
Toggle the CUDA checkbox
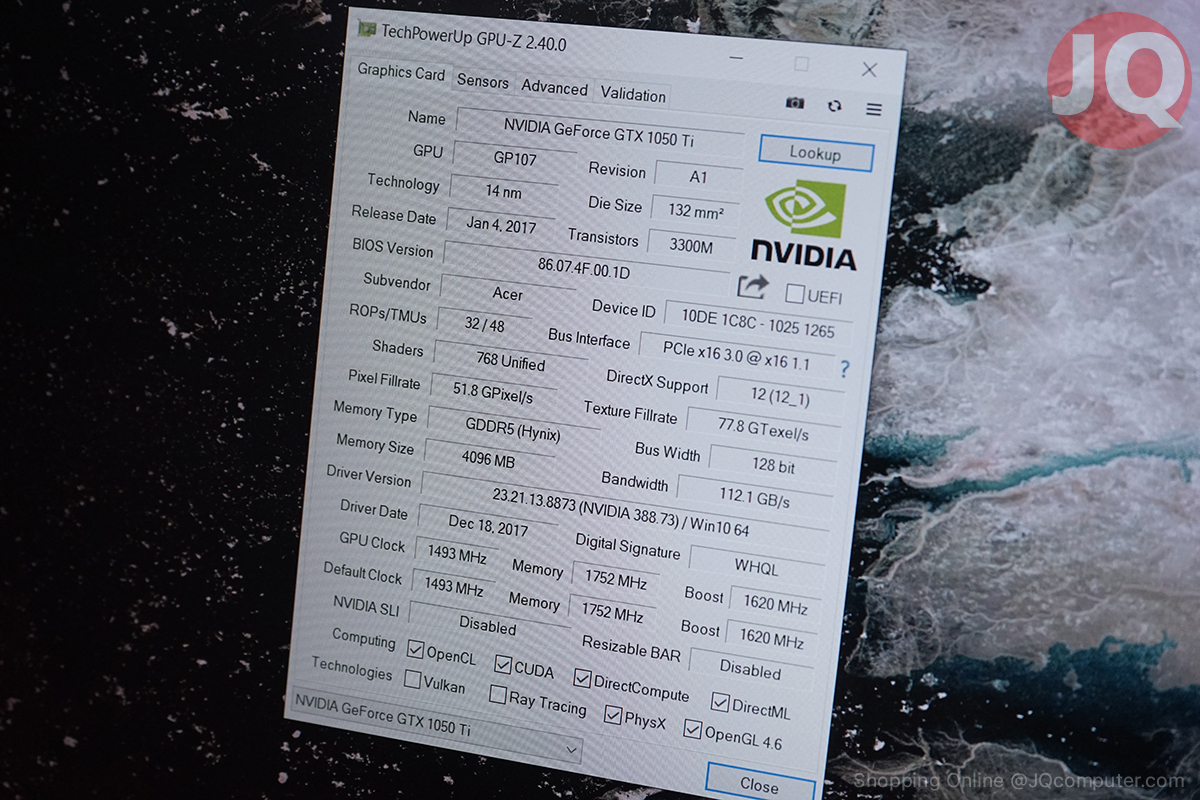(503, 665)
